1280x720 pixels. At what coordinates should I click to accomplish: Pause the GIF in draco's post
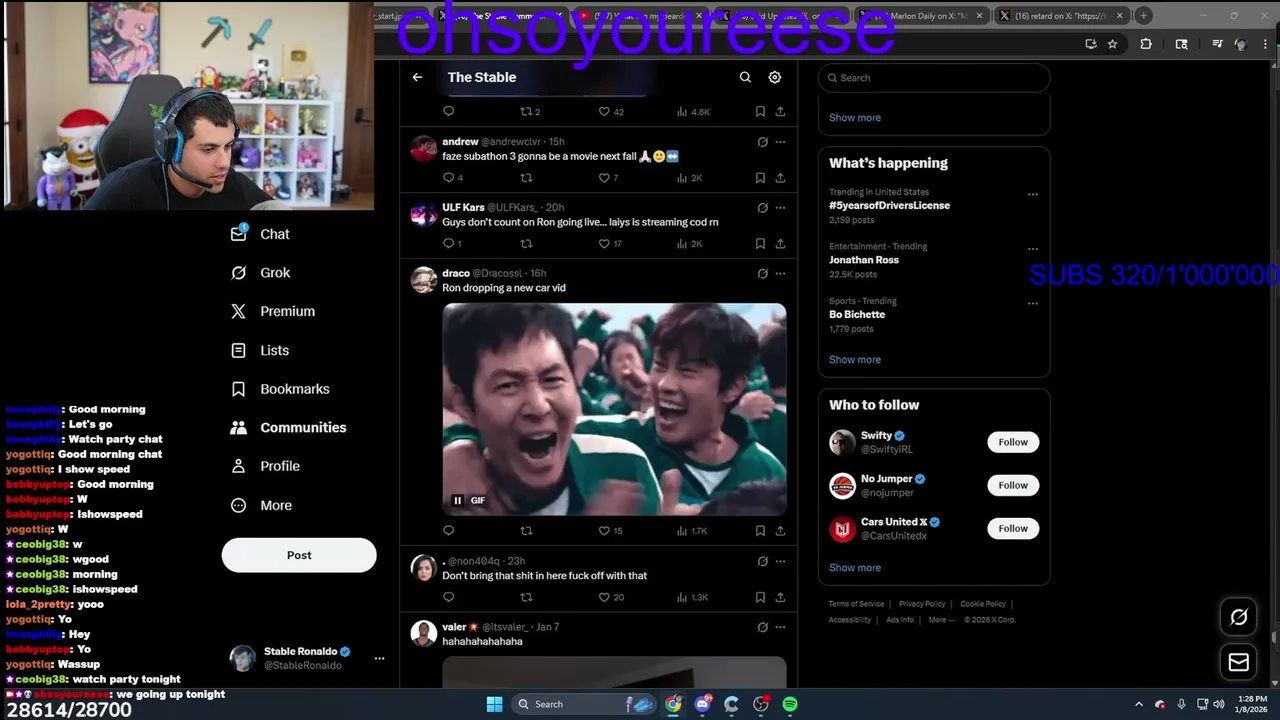pyautogui.click(x=457, y=501)
